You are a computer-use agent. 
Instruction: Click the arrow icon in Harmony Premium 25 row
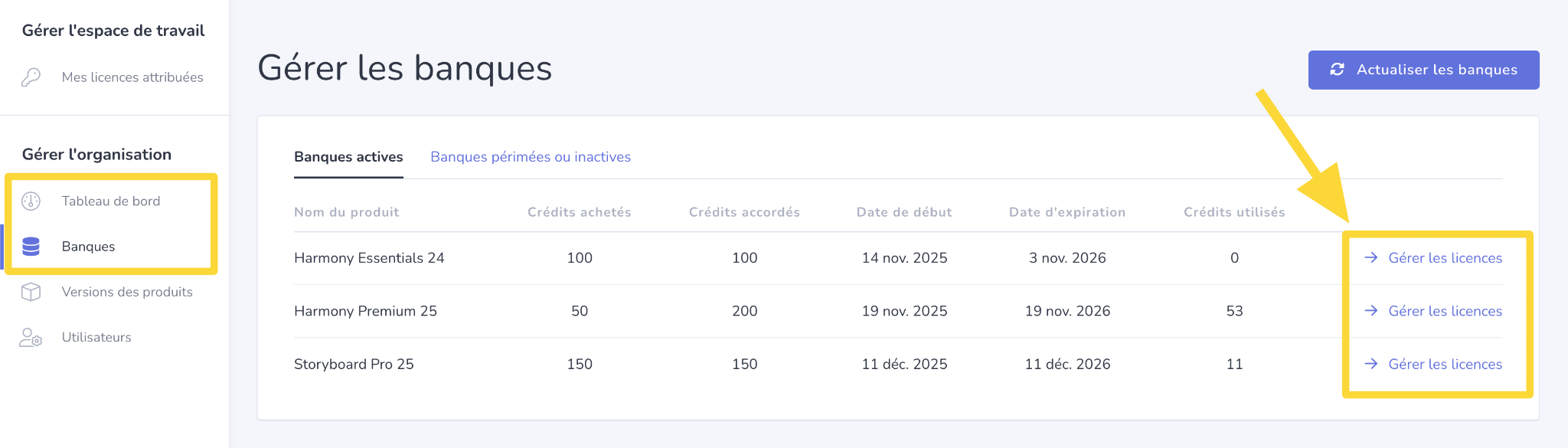tap(1371, 311)
